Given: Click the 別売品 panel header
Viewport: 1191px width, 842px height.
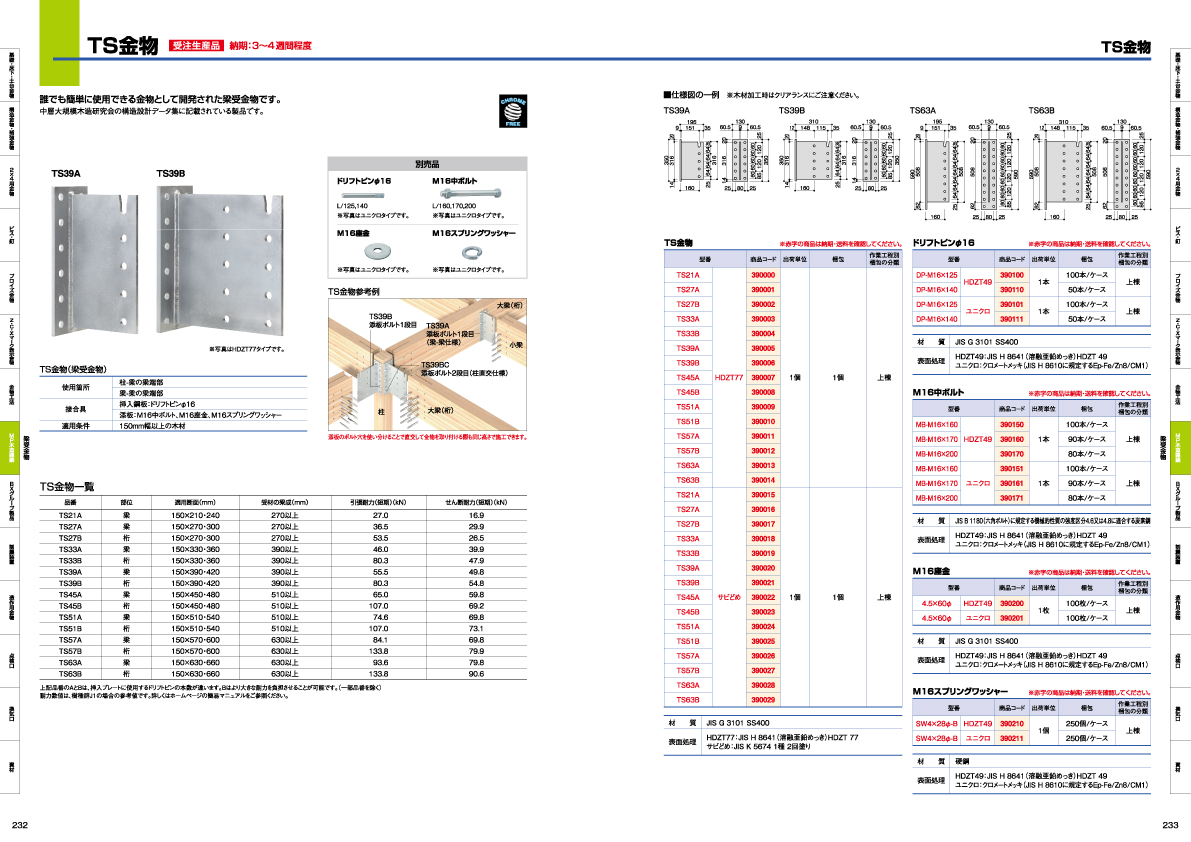Looking at the screenshot, I should pos(428,164).
